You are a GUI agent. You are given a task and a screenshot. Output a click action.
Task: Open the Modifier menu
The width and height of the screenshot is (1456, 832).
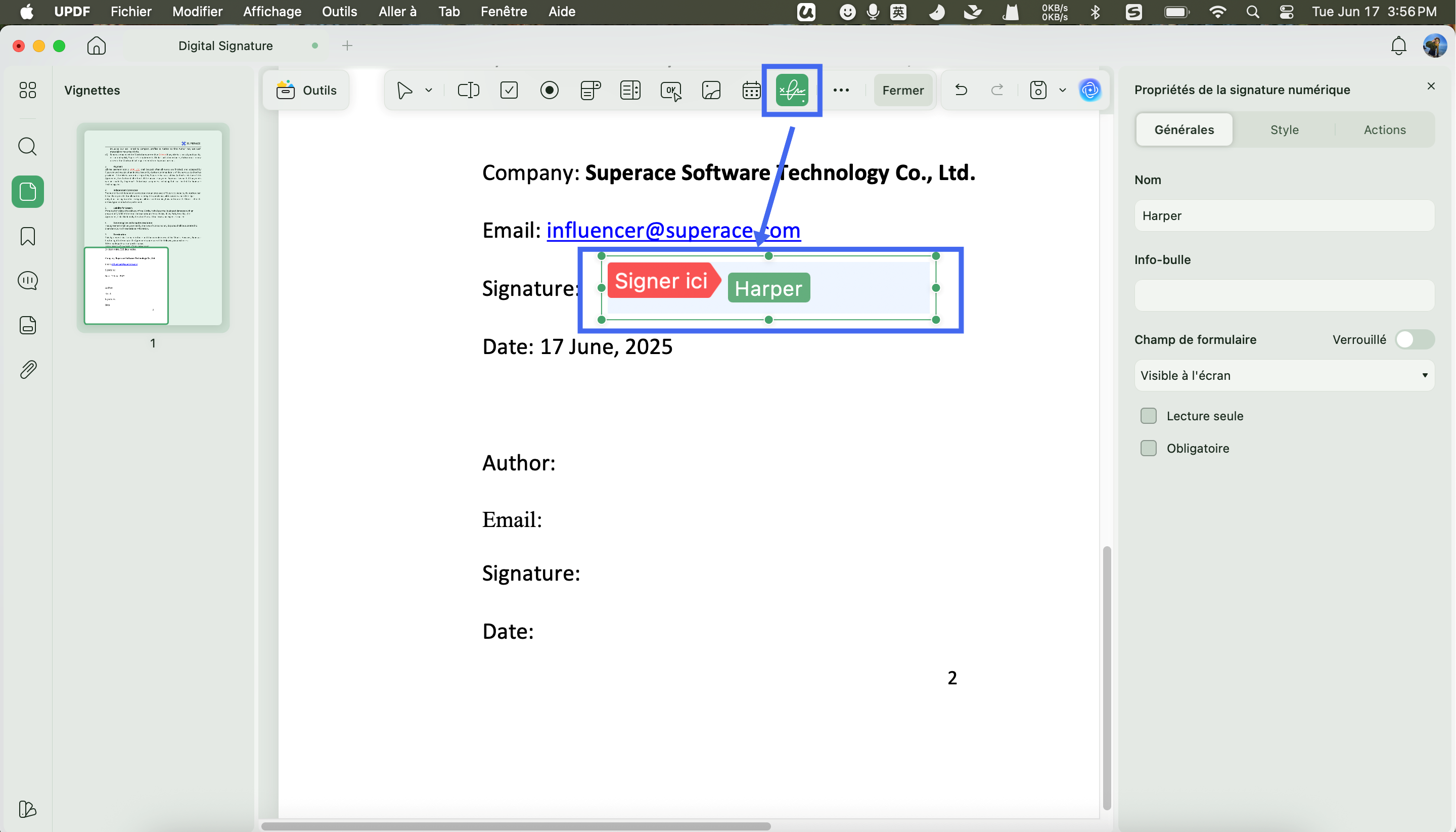(197, 12)
